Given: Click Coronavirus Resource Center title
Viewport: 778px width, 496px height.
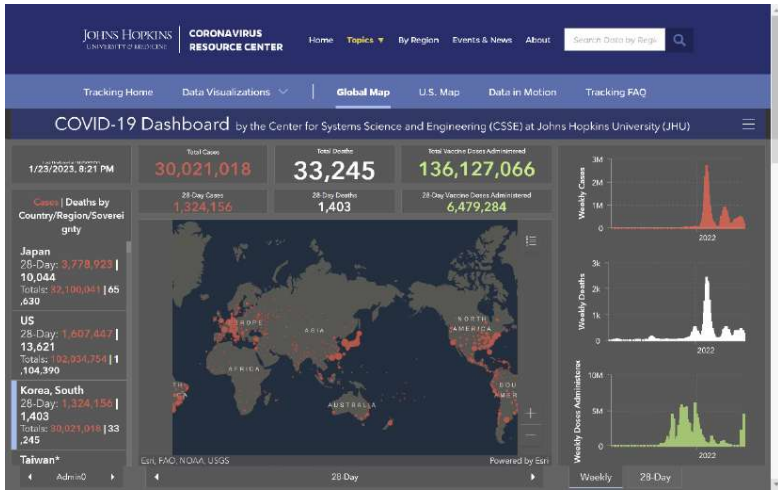Looking at the screenshot, I should [236, 40].
